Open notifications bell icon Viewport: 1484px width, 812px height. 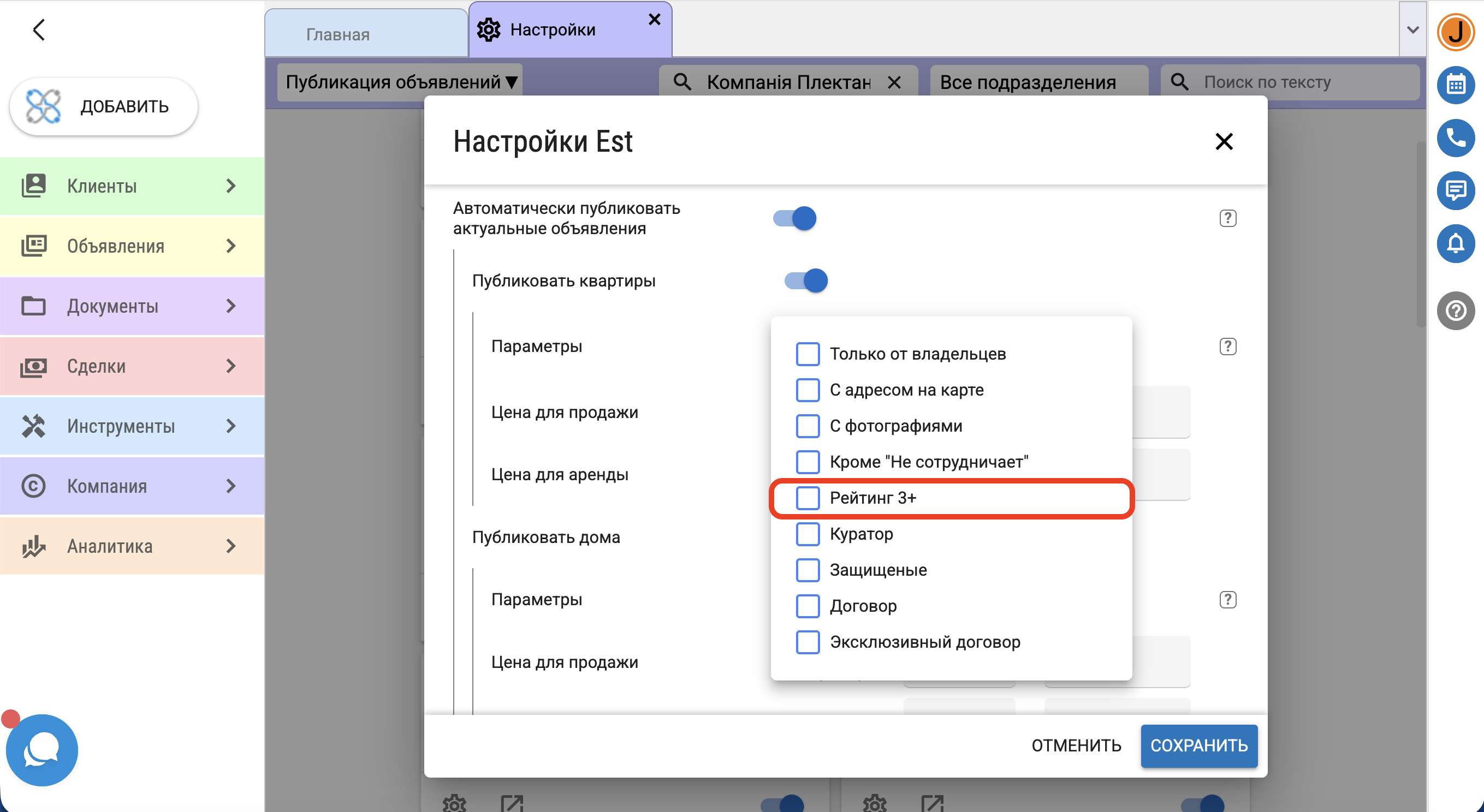(1455, 243)
